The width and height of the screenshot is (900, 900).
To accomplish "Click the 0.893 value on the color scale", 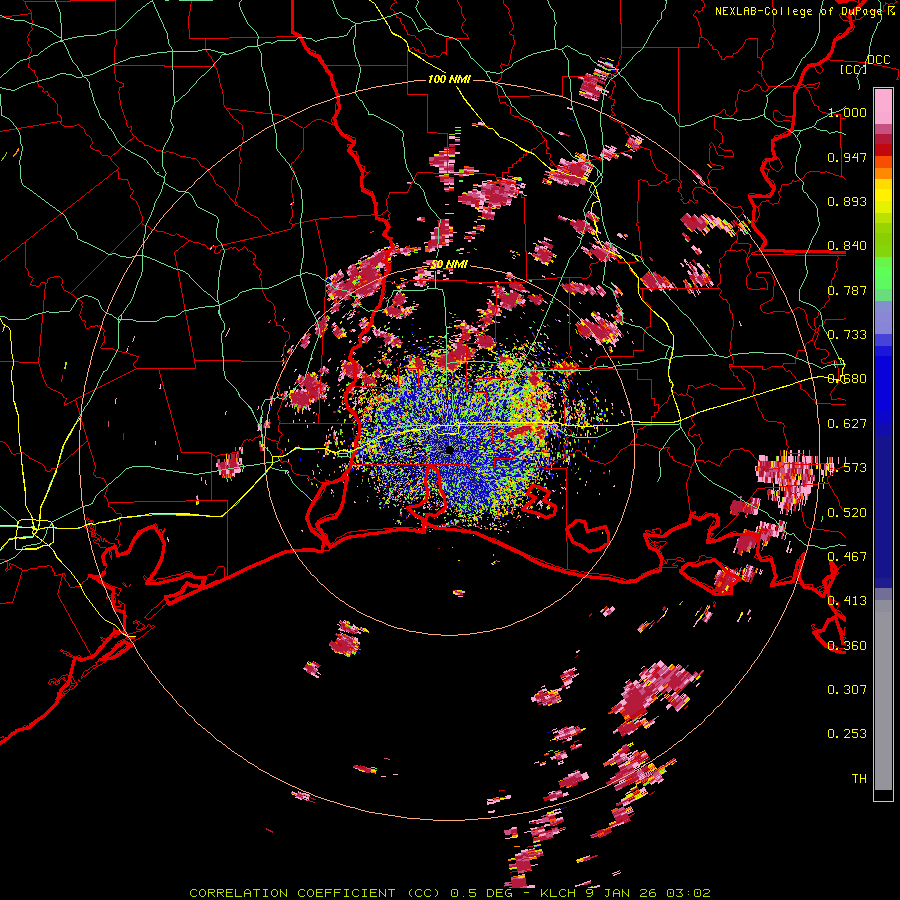I will point(847,201).
